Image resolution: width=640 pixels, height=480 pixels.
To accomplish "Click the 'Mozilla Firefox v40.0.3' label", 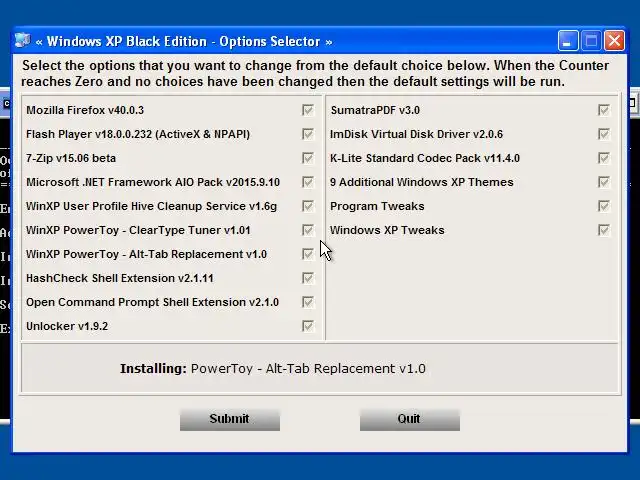I will 85,110.
